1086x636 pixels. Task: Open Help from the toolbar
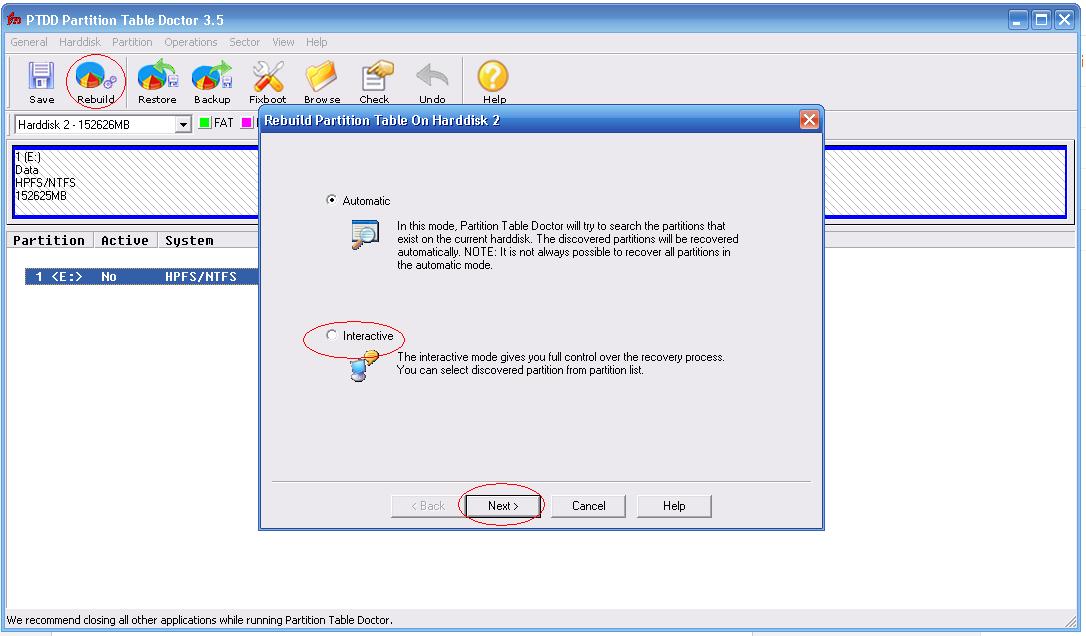494,82
